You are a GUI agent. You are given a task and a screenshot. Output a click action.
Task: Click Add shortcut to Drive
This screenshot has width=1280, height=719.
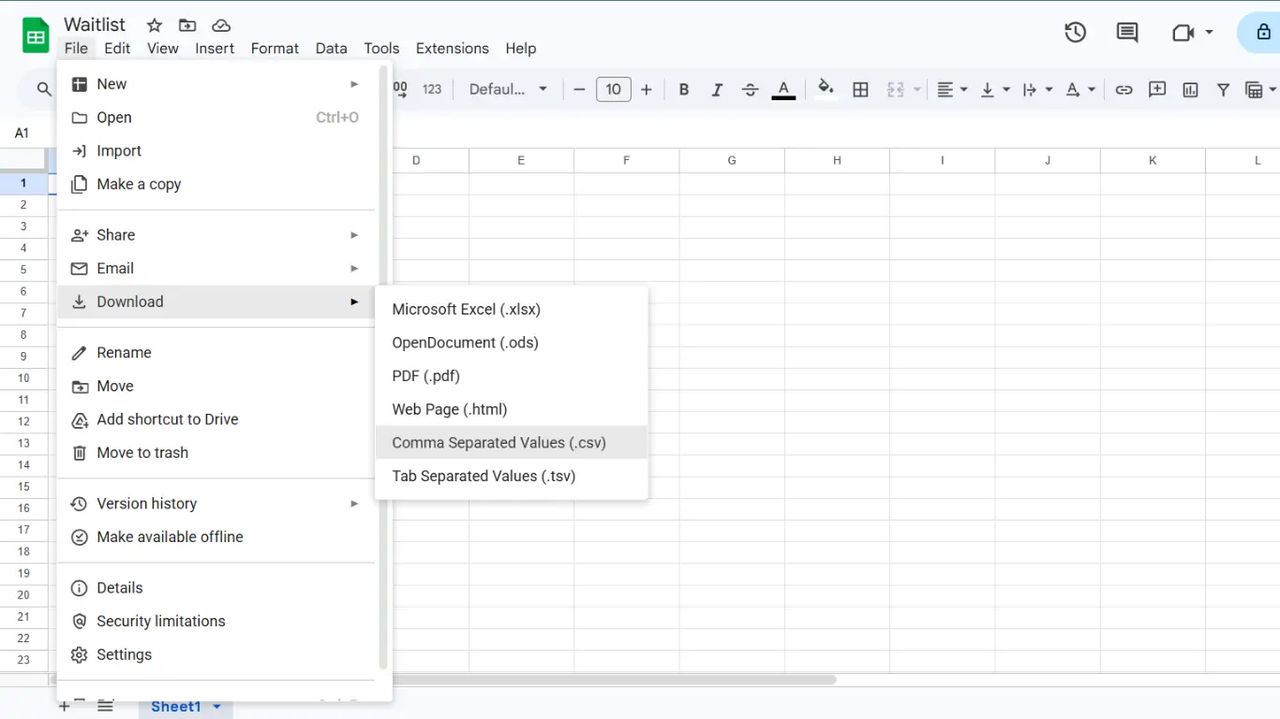click(167, 419)
